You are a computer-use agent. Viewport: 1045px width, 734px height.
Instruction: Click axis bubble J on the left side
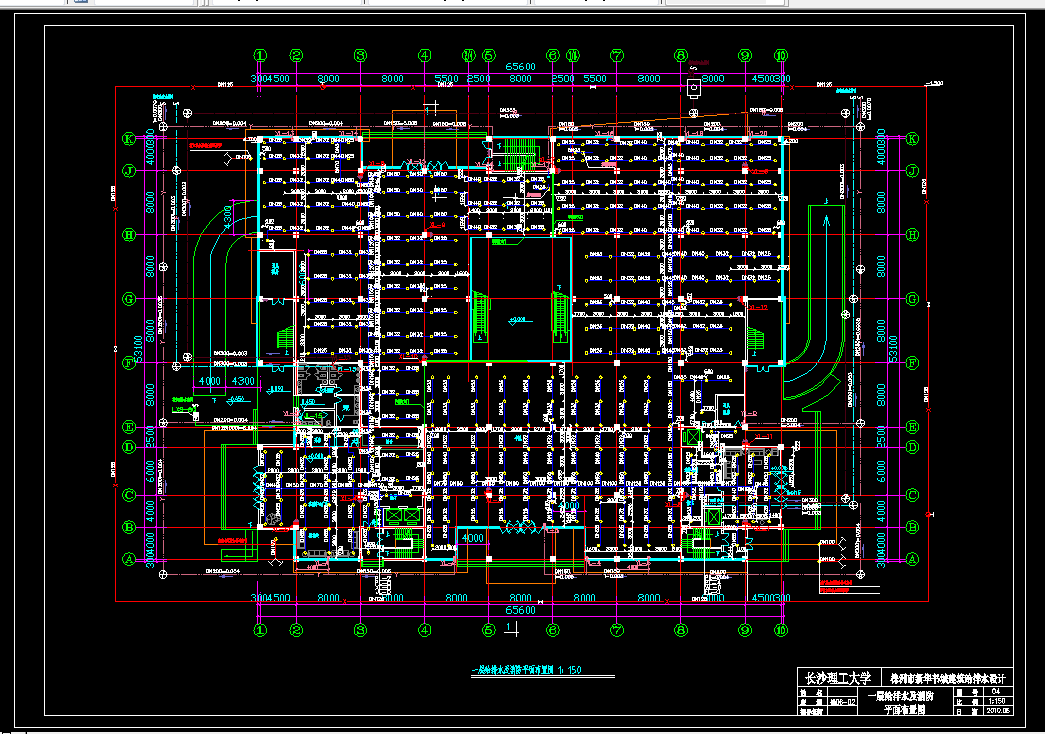point(129,171)
